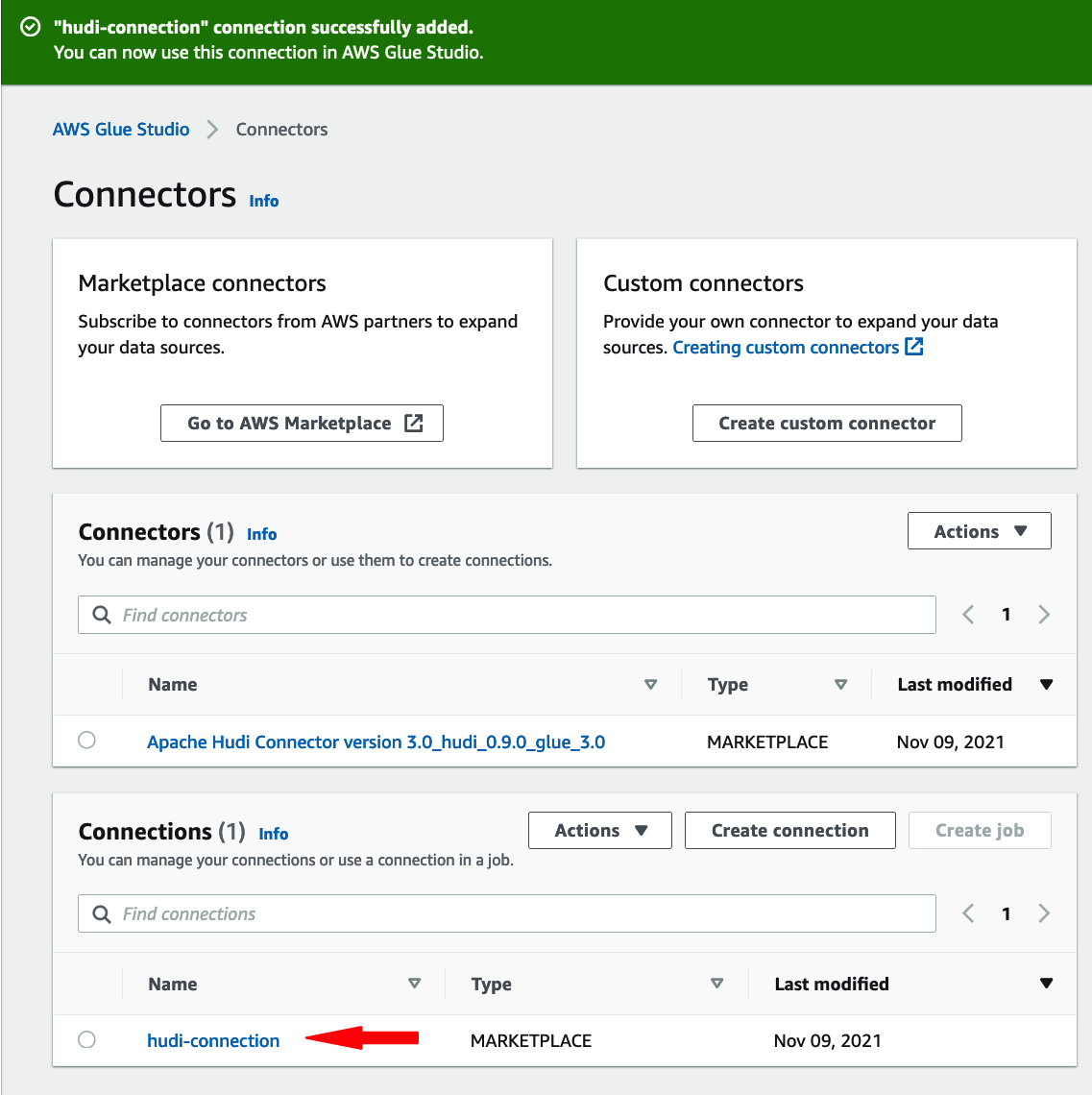
Task: Click Create connection button
Action: click(789, 830)
